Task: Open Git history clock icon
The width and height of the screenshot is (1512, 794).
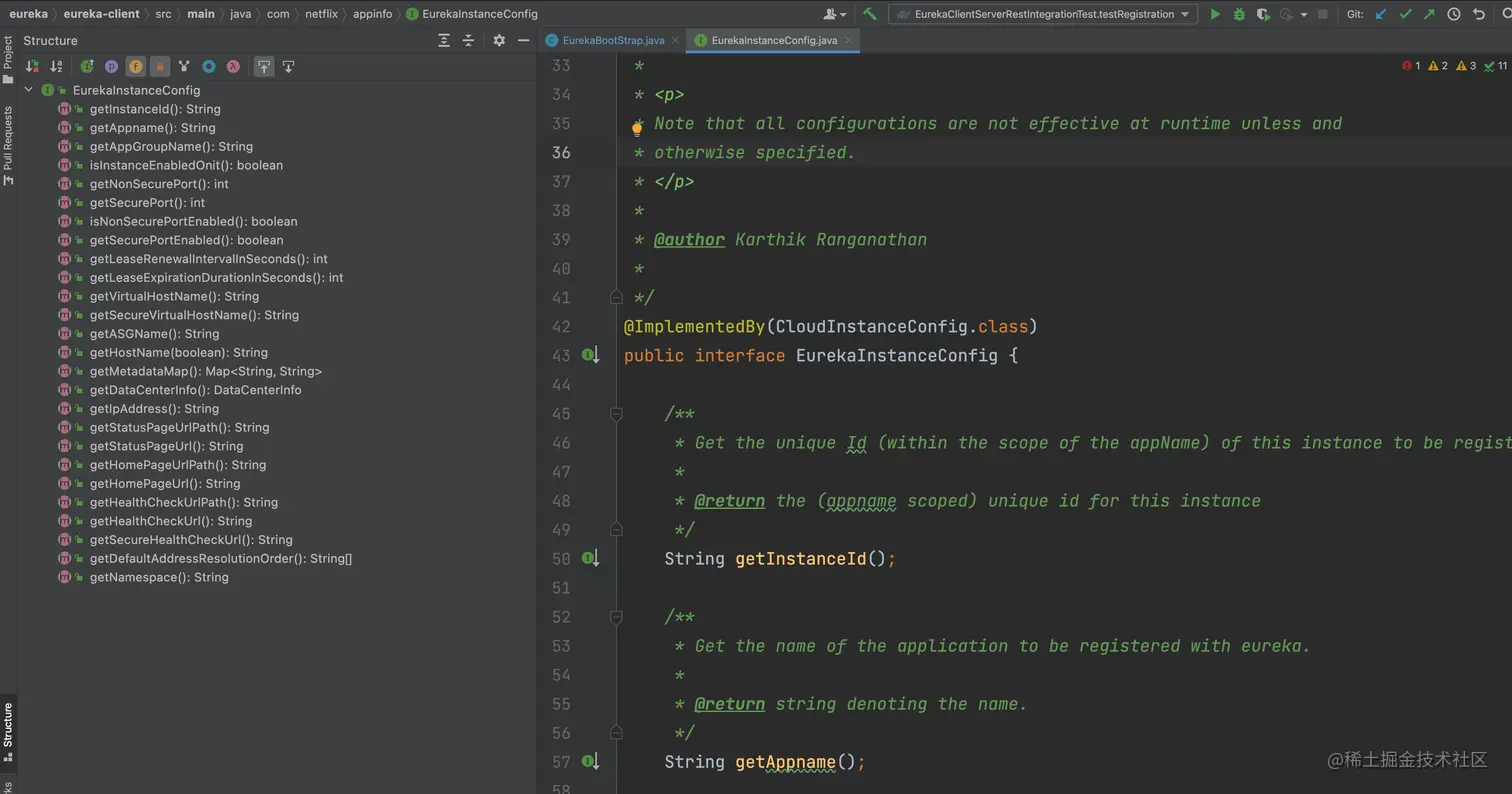Action: pyautogui.click(x=1454, y=14)
